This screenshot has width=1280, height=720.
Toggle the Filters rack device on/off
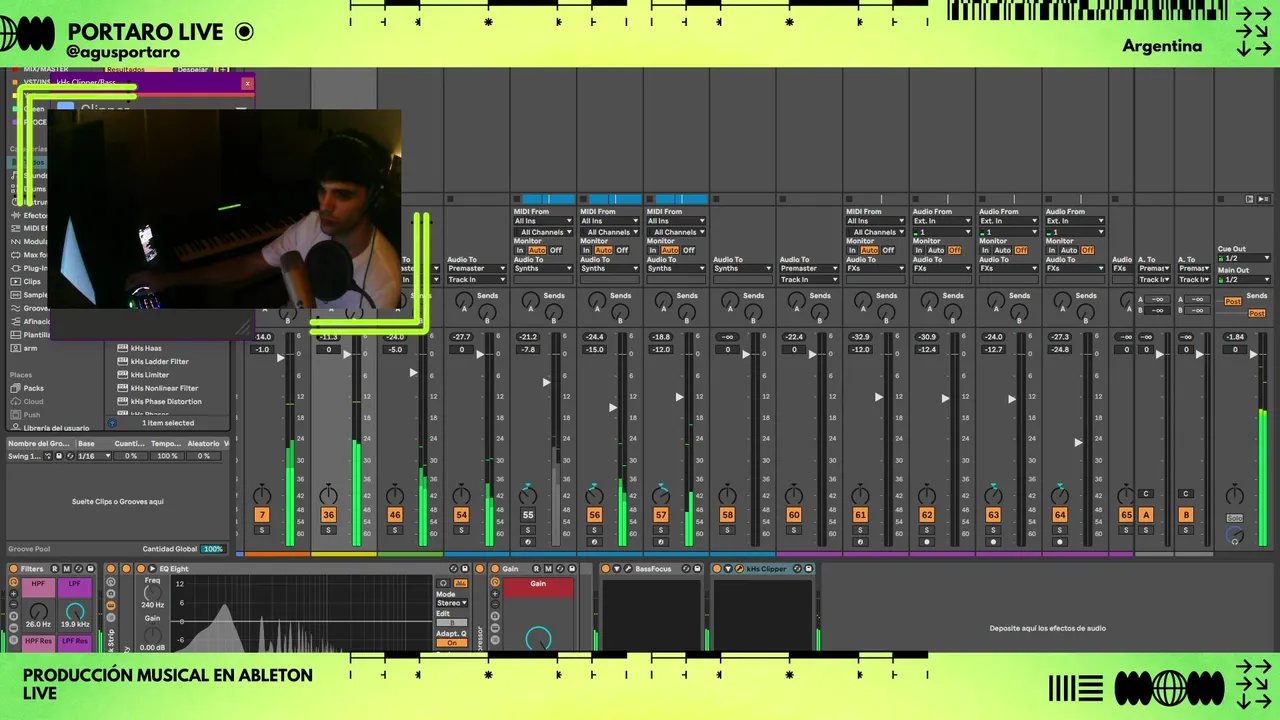[x=14, y=569]
